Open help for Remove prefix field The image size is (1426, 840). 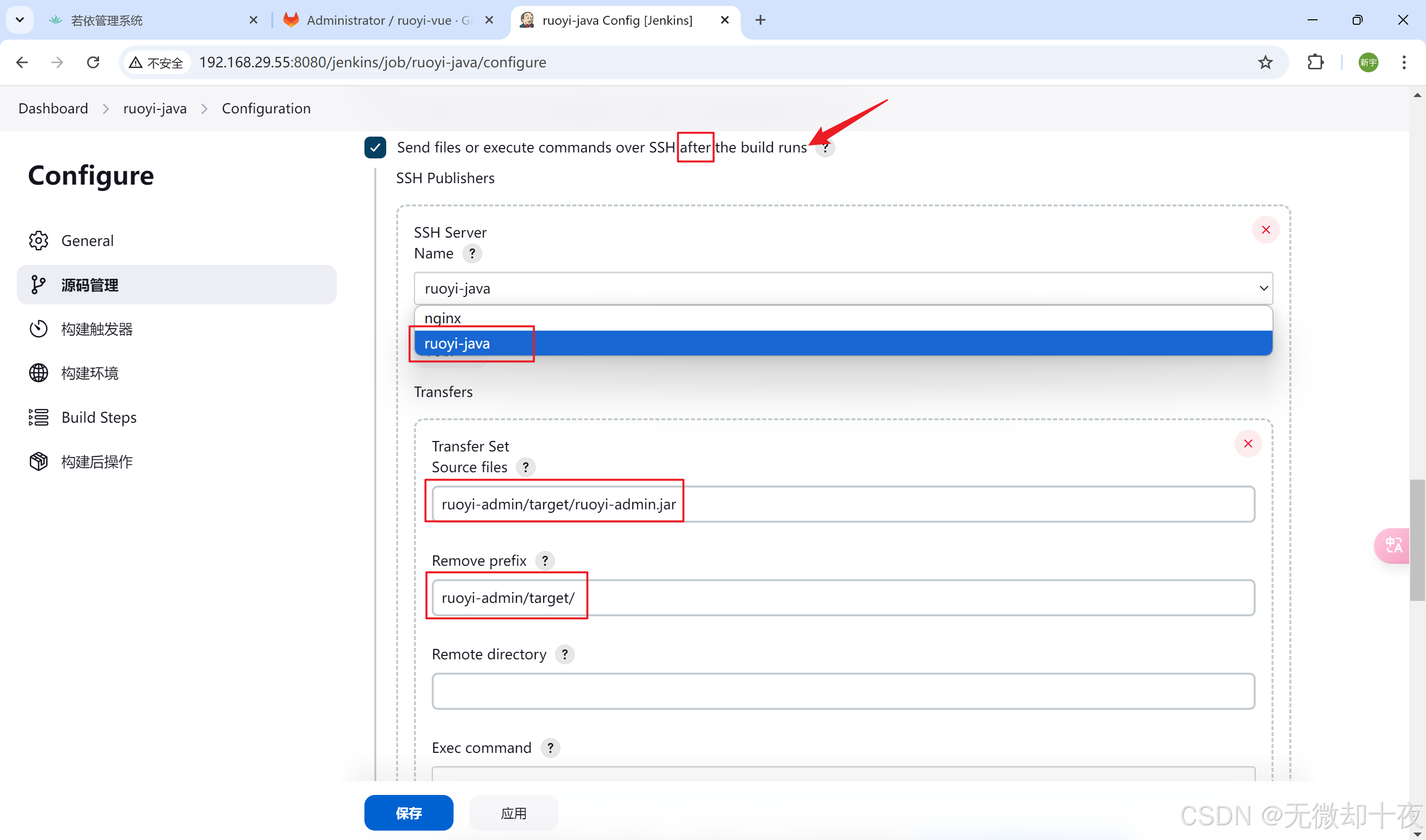pyautogui.click(x=545, y=560)
